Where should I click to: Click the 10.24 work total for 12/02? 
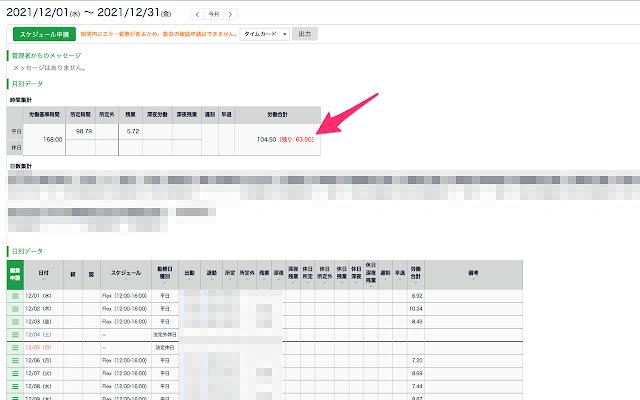tap(416, 309)
